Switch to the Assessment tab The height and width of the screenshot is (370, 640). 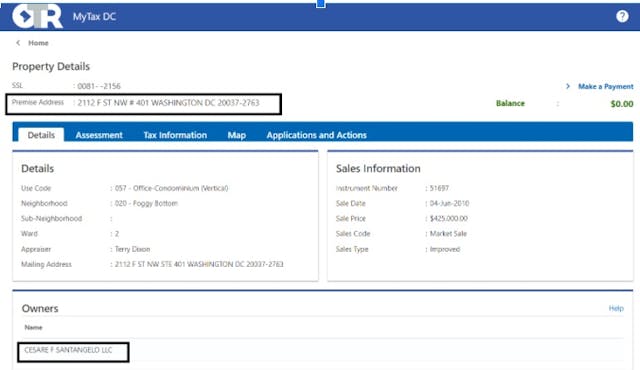99,135
